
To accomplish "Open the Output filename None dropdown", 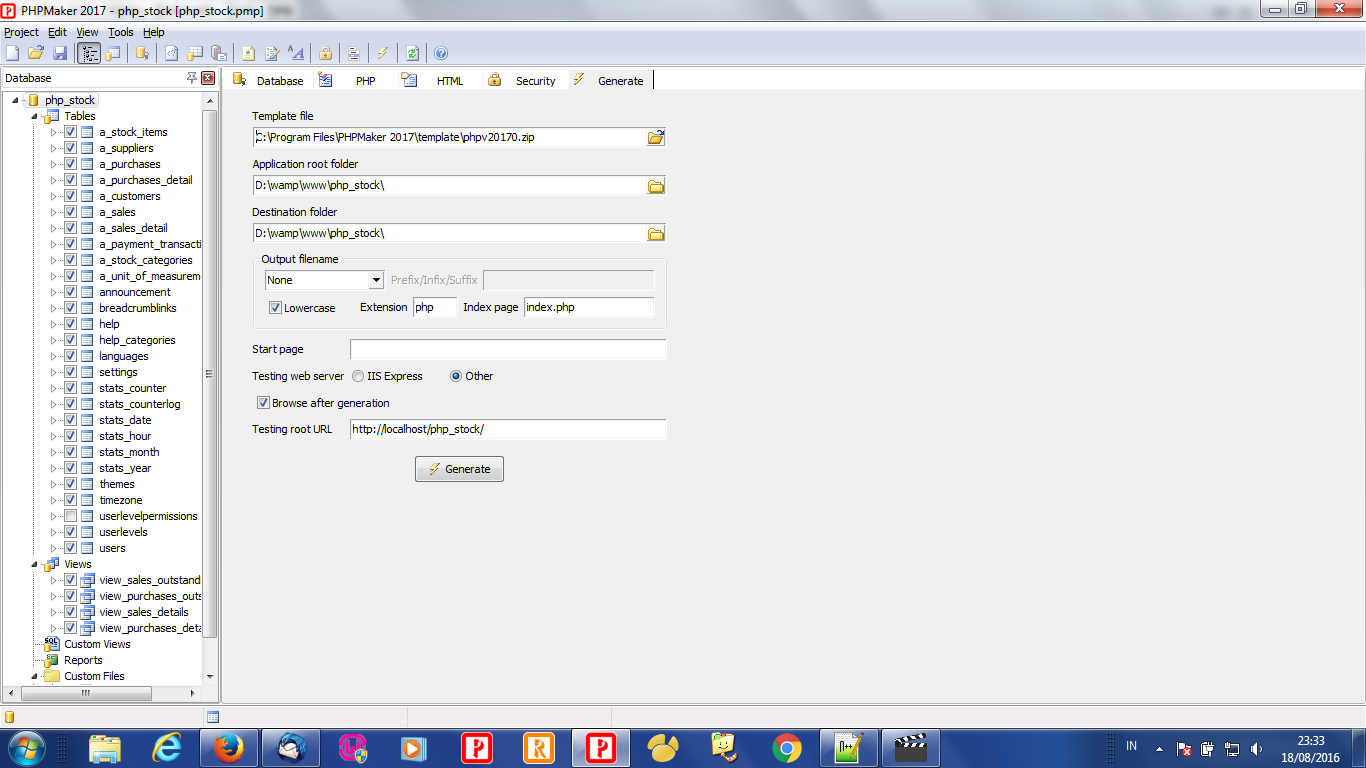I will click(x=376, y=281).
